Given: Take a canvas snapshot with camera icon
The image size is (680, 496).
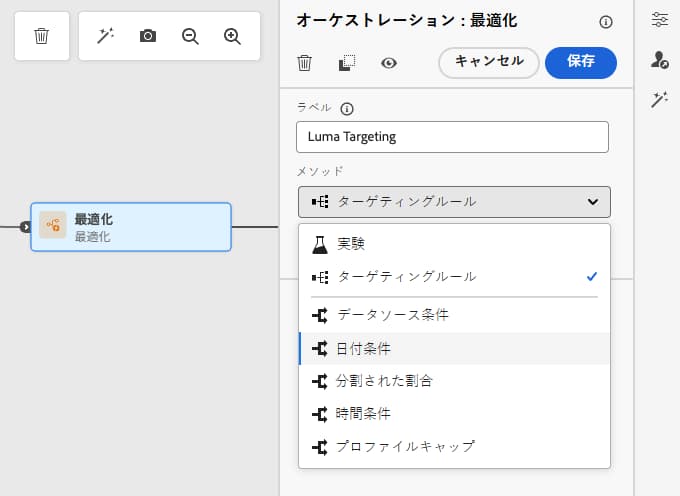Looking at the screenshot, I should [x=148, y=36].
